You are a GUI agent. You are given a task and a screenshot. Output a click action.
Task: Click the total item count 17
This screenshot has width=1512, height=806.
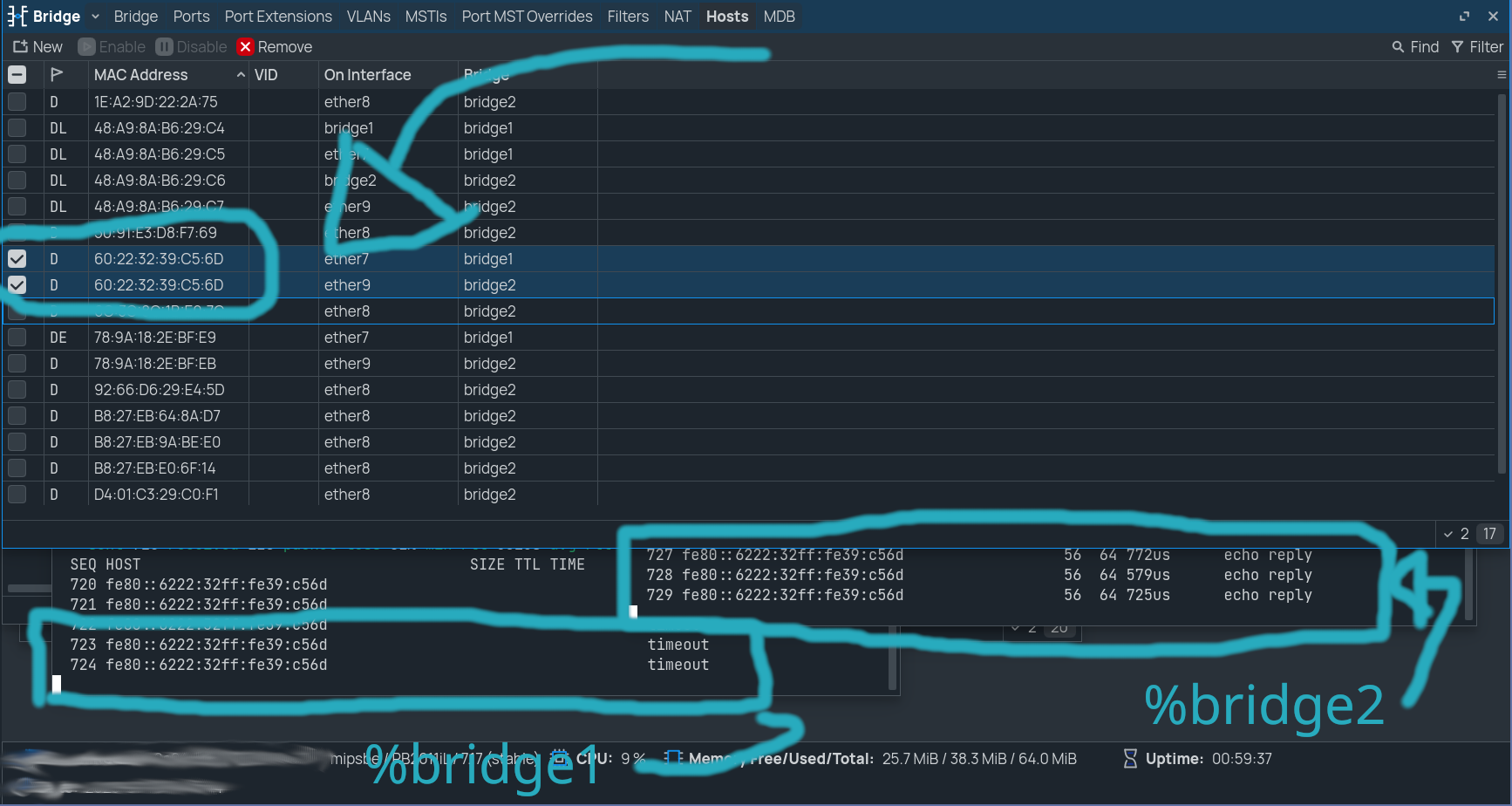[x=1489, y=534]
